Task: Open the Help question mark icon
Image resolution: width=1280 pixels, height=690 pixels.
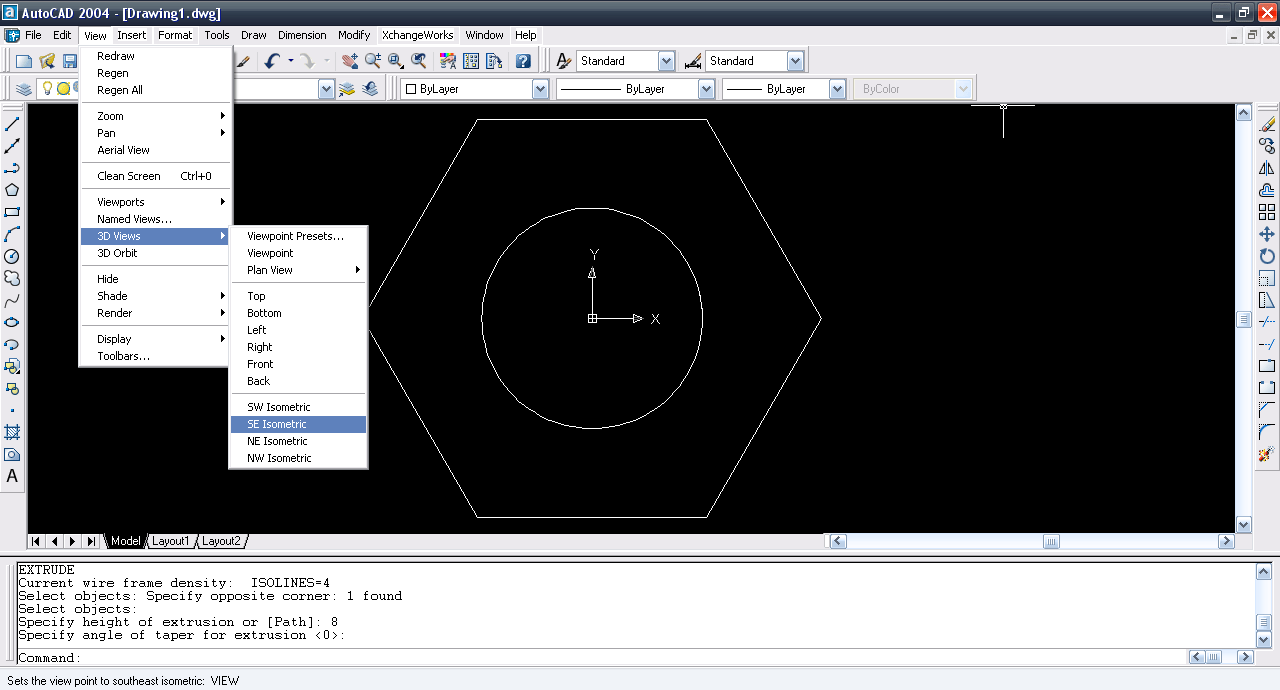Action: (523, 61)
